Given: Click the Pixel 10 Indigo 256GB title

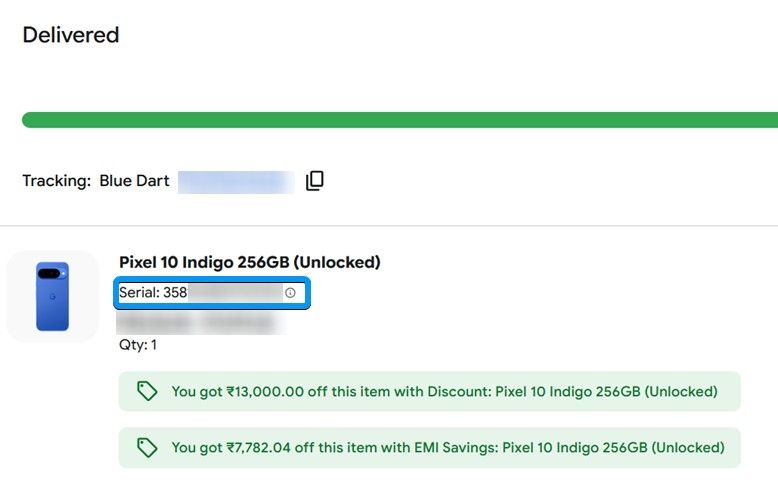Looking at the screenshot, I should click(250, 262).
